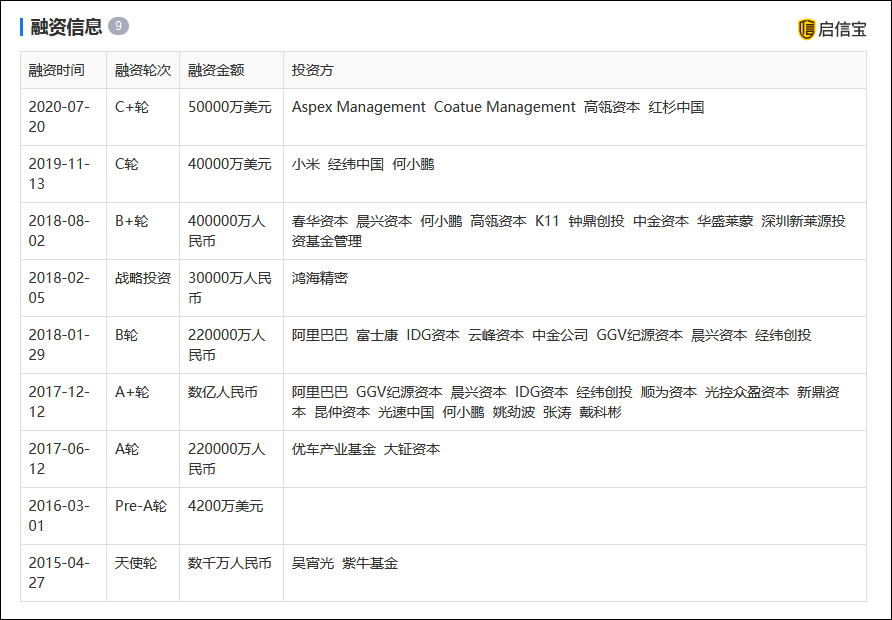
Task: Open investor 光速中国
Action: tap(406, 412)
